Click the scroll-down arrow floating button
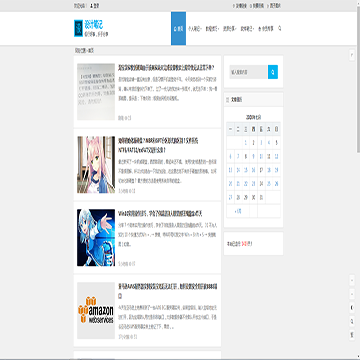The width and height of the screenshot is (360, 360). [x=352, y=294]
